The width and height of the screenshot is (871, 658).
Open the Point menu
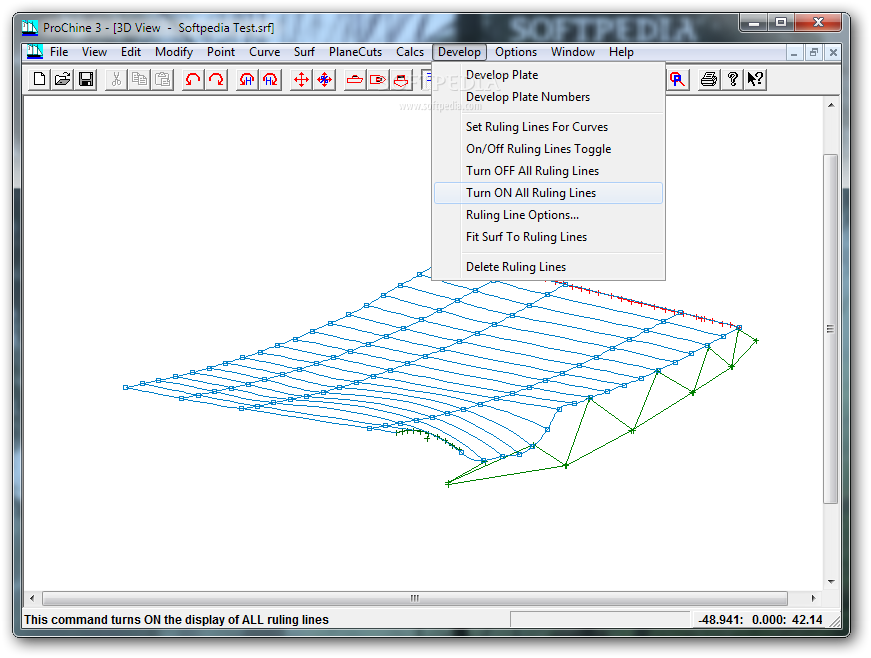coord(221,52)
